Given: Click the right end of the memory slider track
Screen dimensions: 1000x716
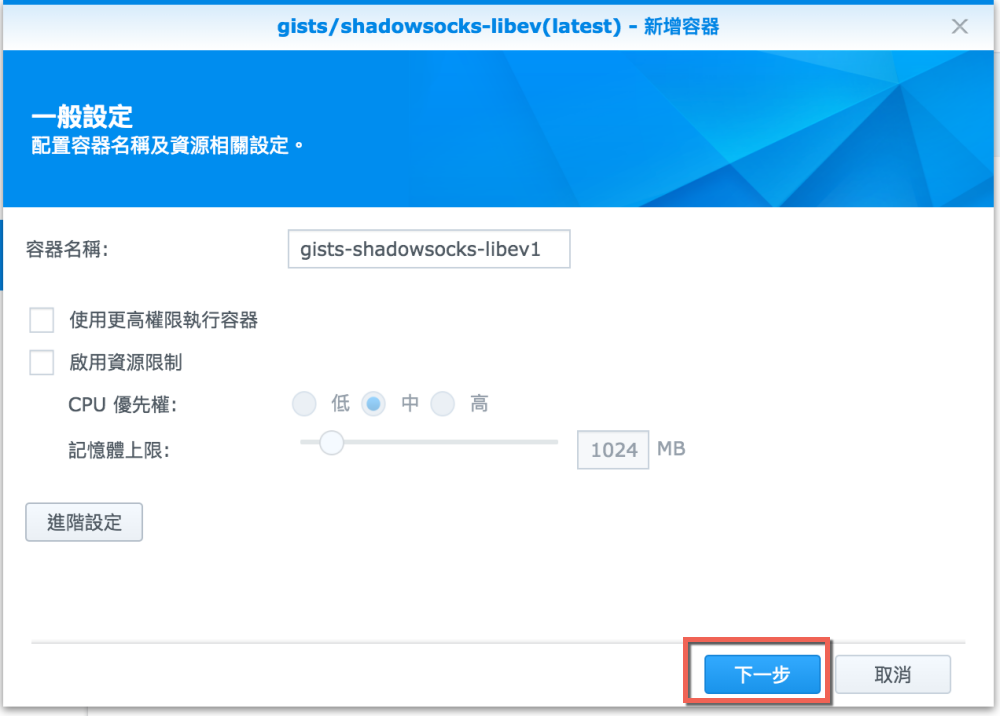Looking at the screenshot, I should pos(554,442).
